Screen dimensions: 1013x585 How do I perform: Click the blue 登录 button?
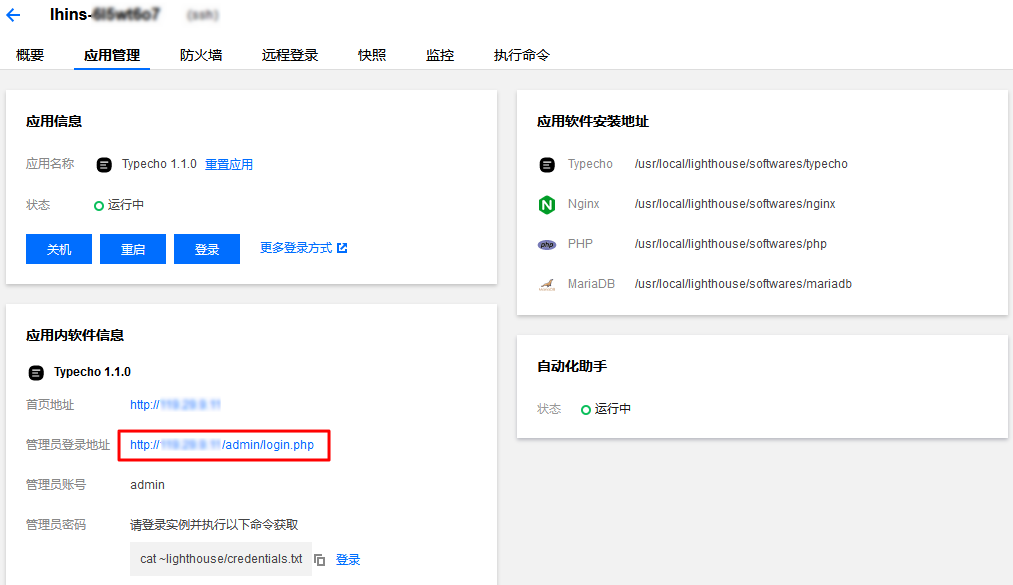pyautogui.click(x=207, y=249)
